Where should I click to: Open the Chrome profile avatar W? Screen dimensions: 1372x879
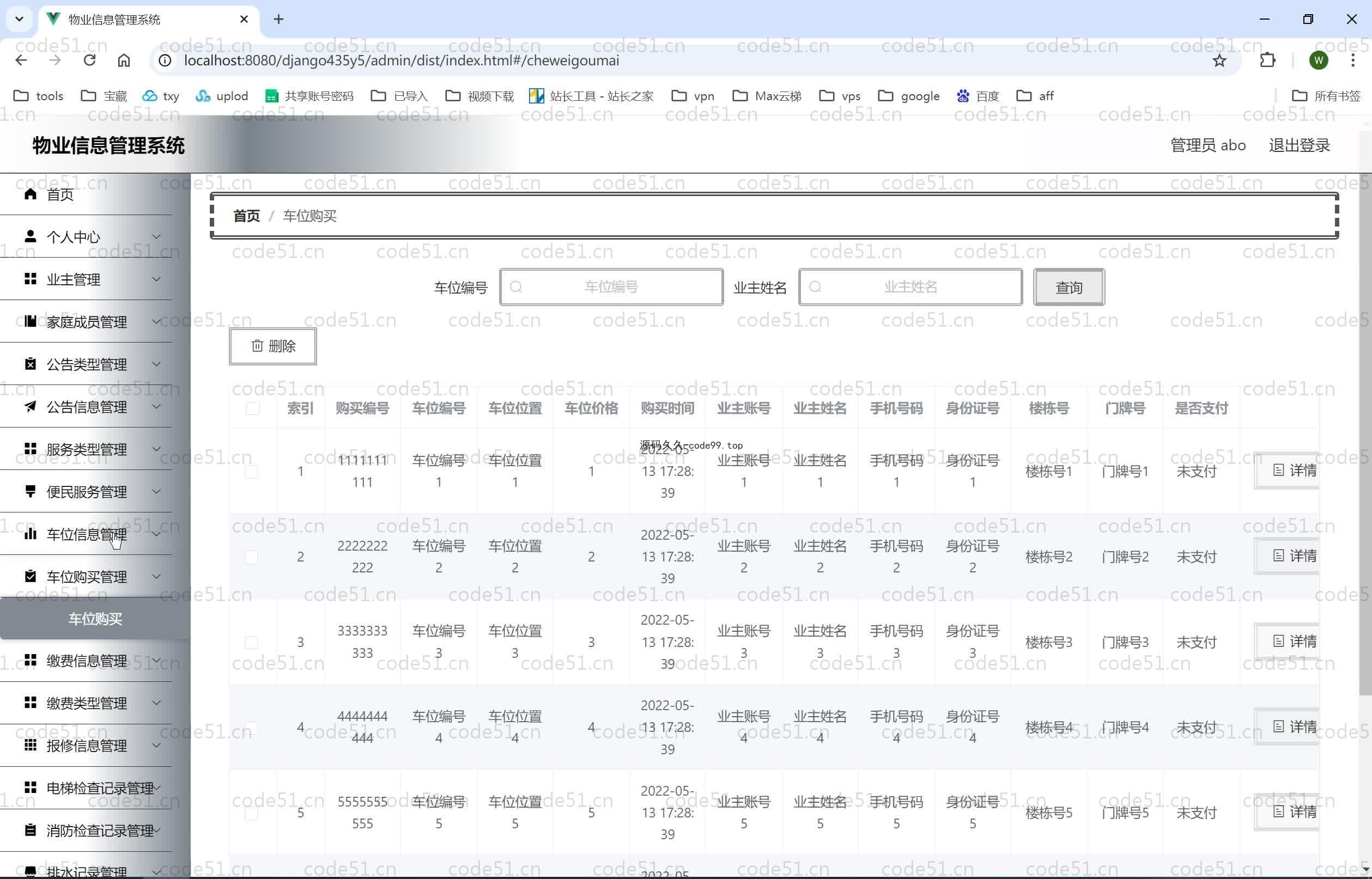click(x=1319, y=60)
